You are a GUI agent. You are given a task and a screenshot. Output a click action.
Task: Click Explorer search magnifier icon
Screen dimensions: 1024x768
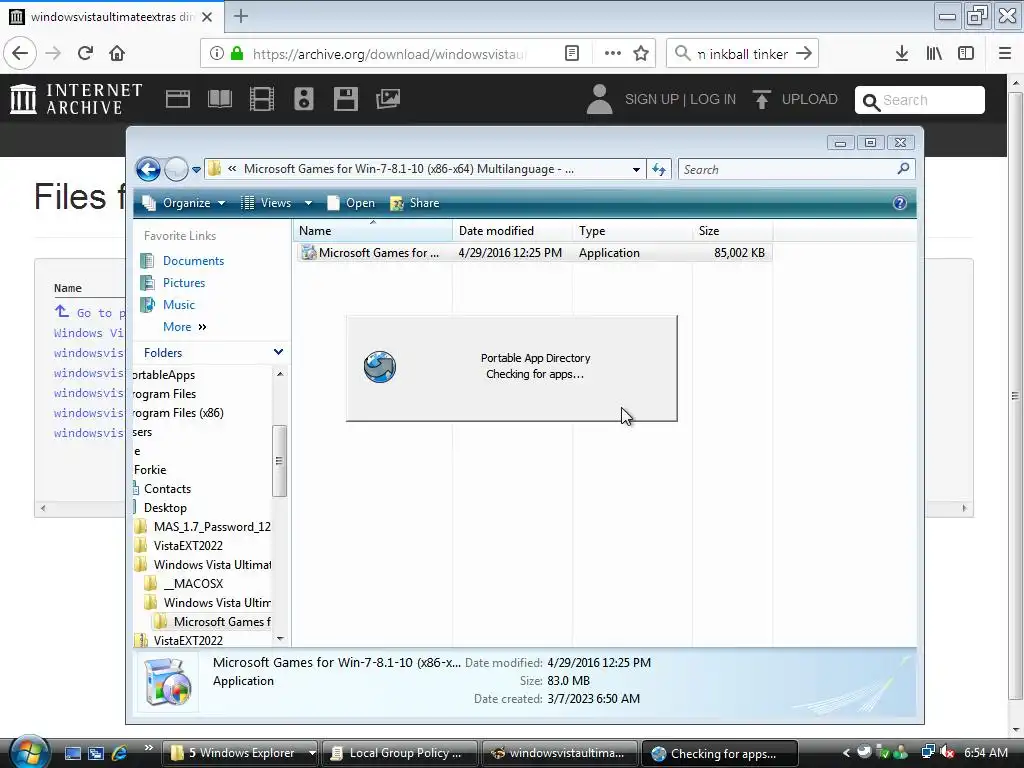pos(903,169)
